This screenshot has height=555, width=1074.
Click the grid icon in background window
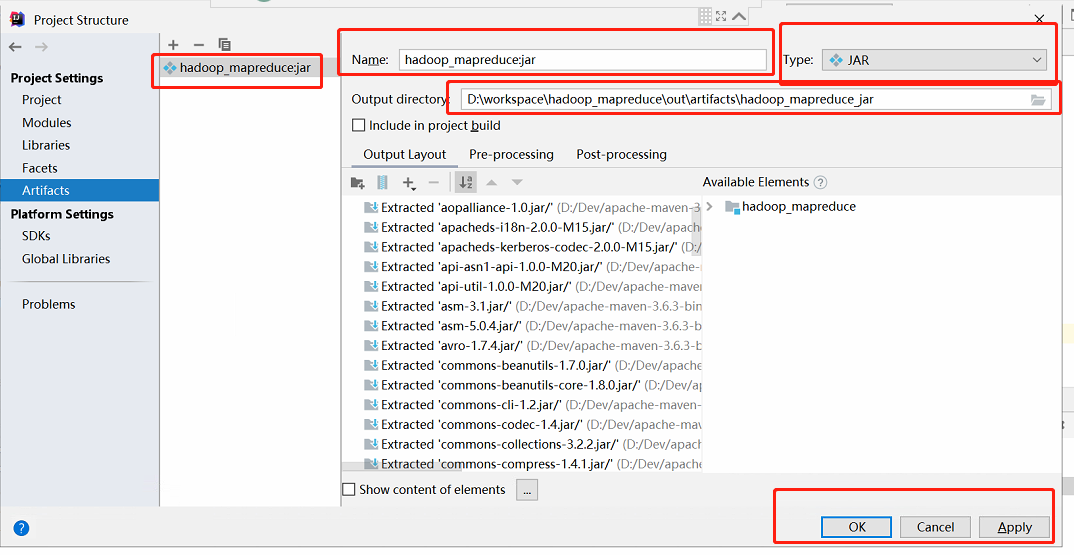click(x=705, y=16)
